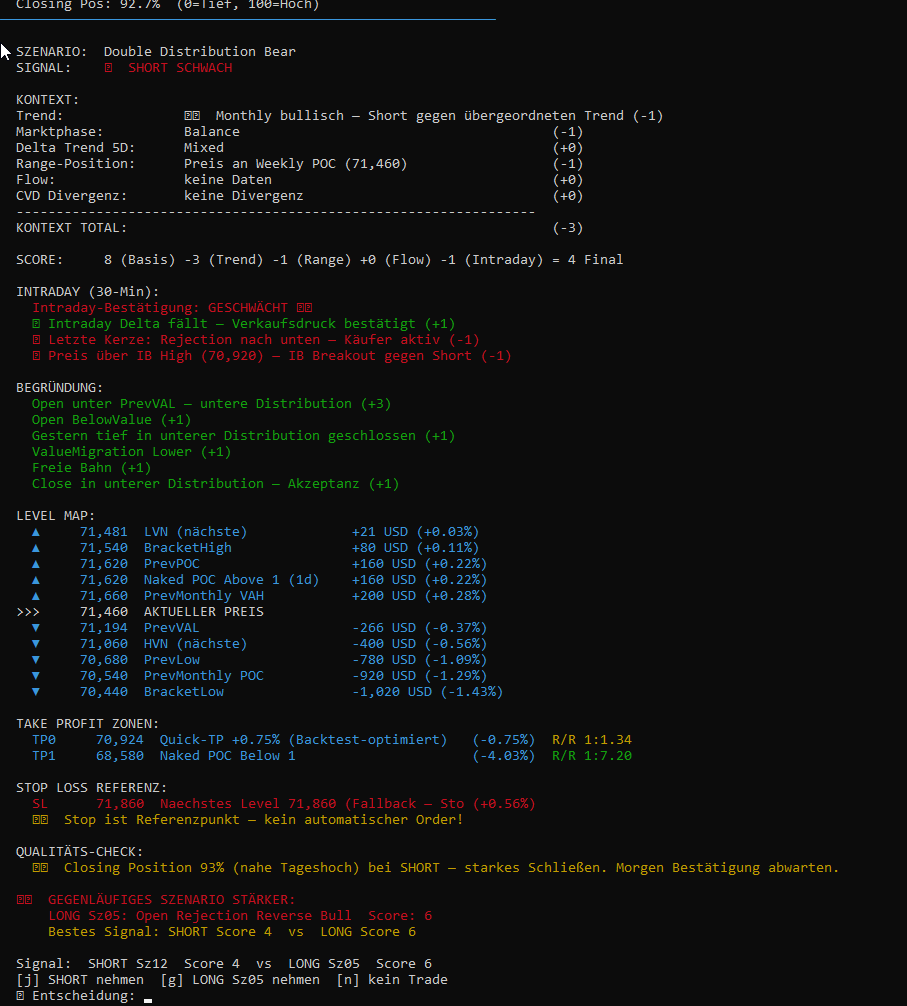Click the '>>>' marker at AKTUELLER PREIS
The height and width of the screenshot is (1006, 907).
coord(28,612)
